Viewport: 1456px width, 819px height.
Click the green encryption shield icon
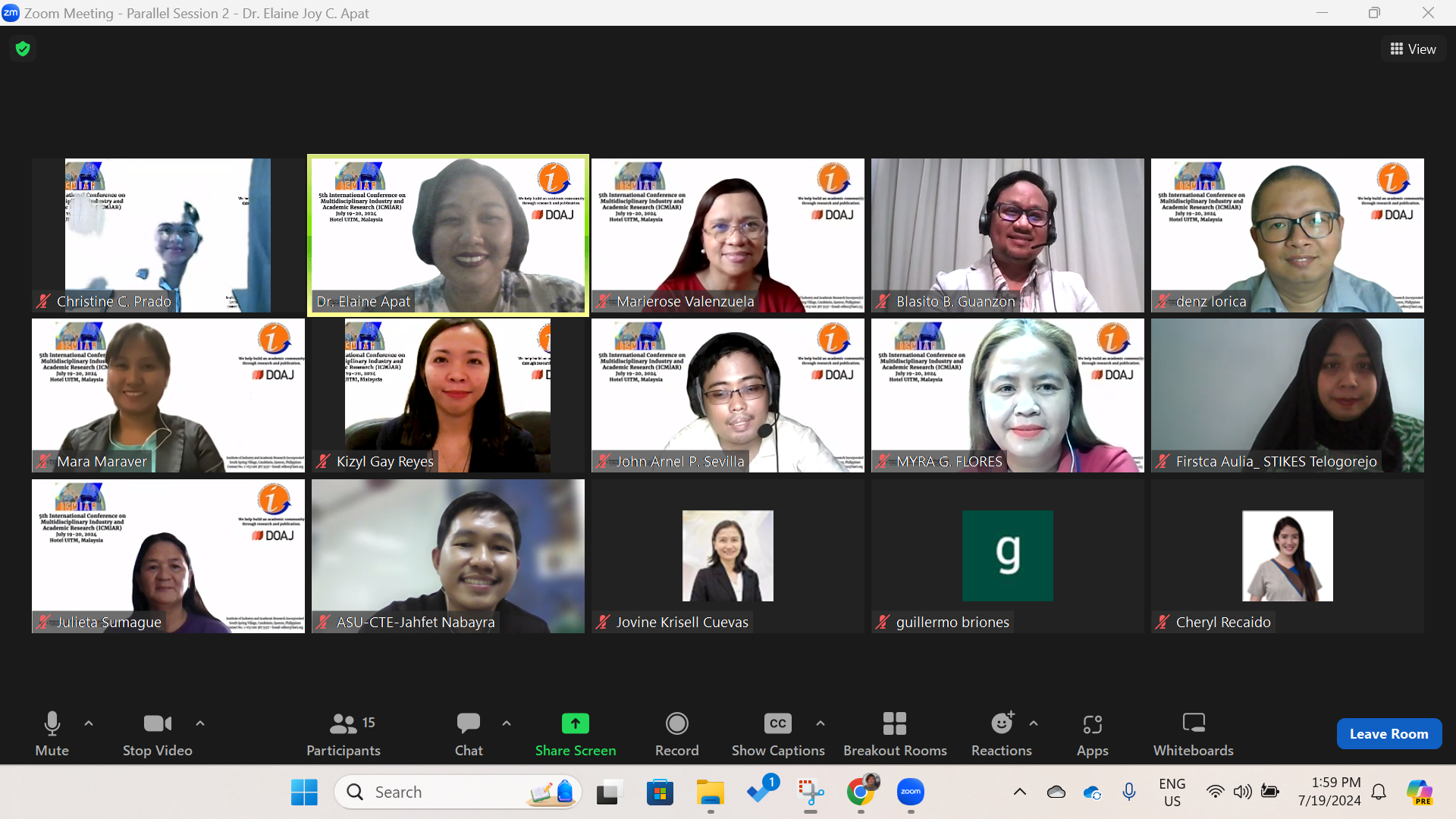click(x=23, y=49)
